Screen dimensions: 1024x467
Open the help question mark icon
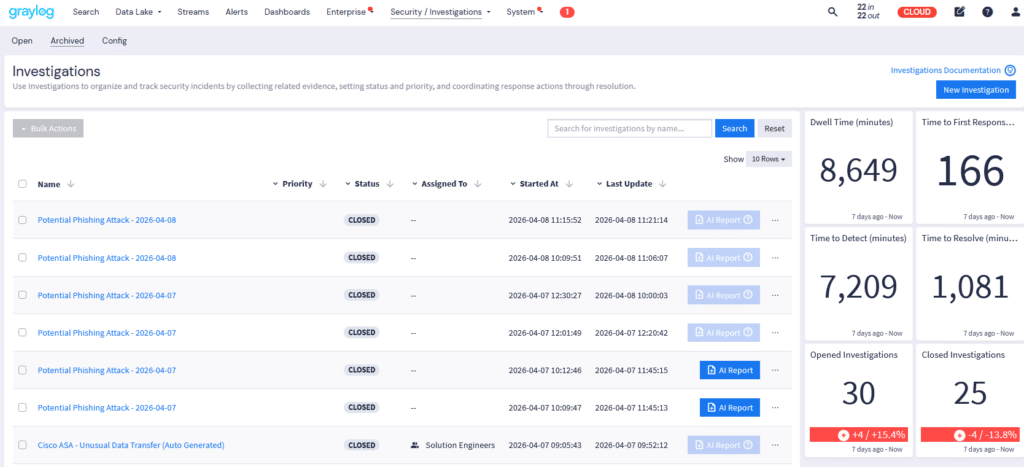point(987,12)
